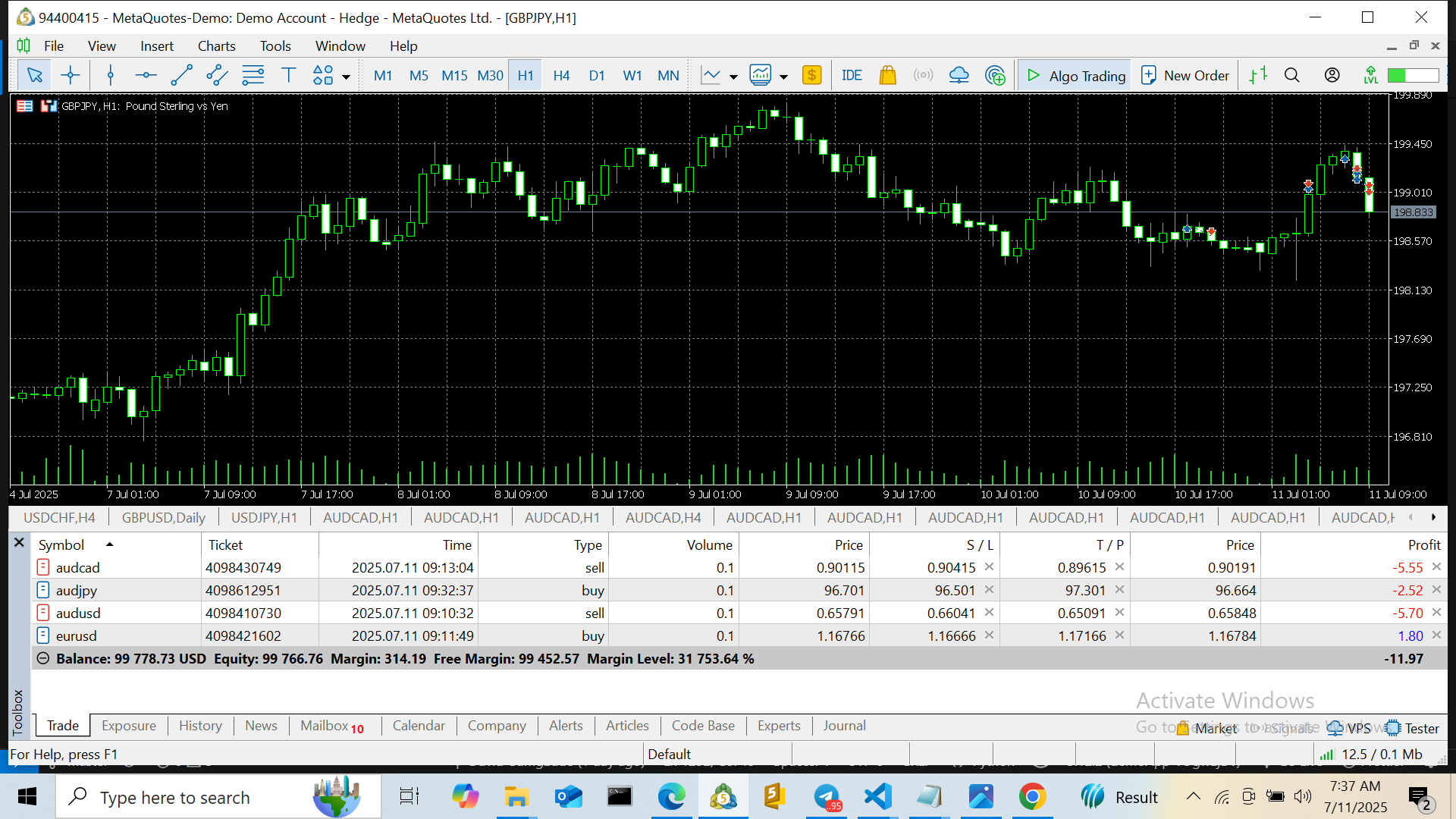
Task: Switch chart to D1 timeframe
Action: [x=597, y=76]
